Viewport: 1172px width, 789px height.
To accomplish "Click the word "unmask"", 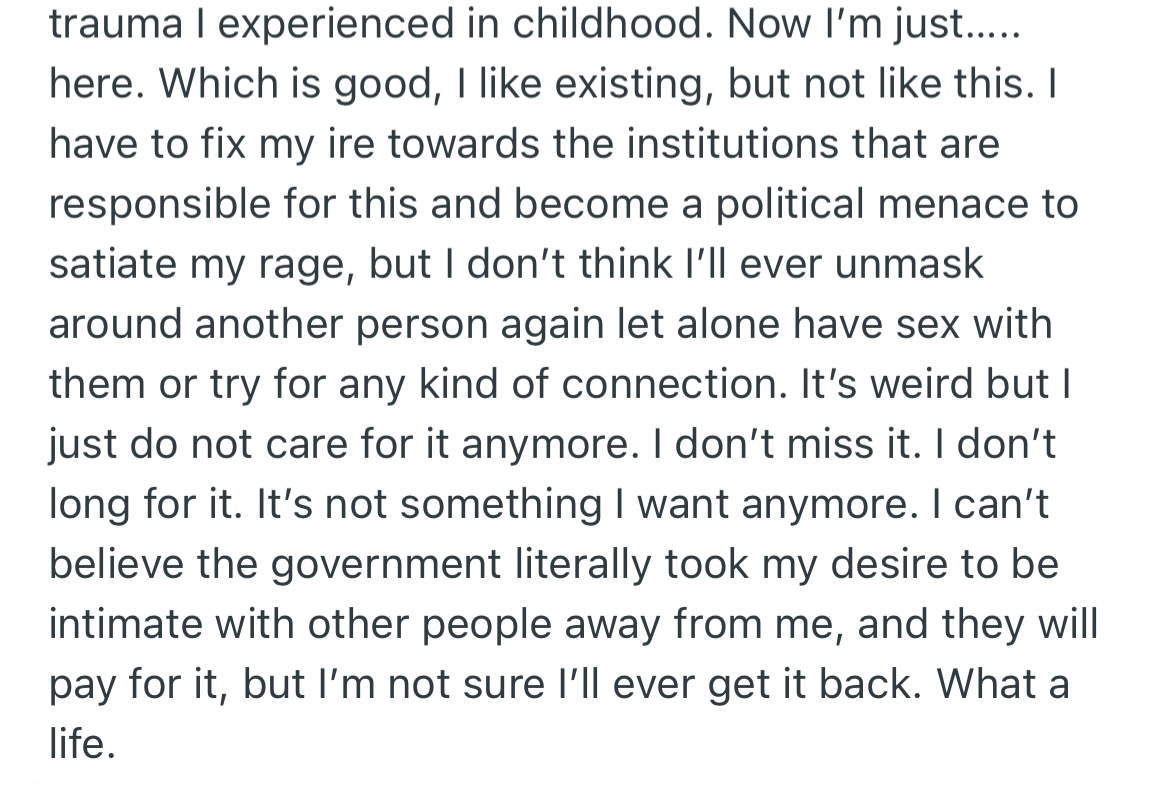I will [908, 264].
